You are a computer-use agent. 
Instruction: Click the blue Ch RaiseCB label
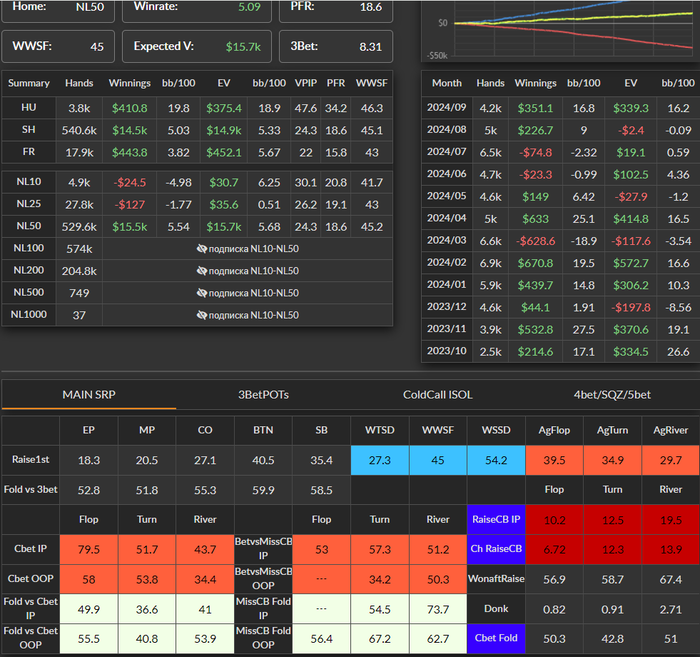tap(495, 549)
